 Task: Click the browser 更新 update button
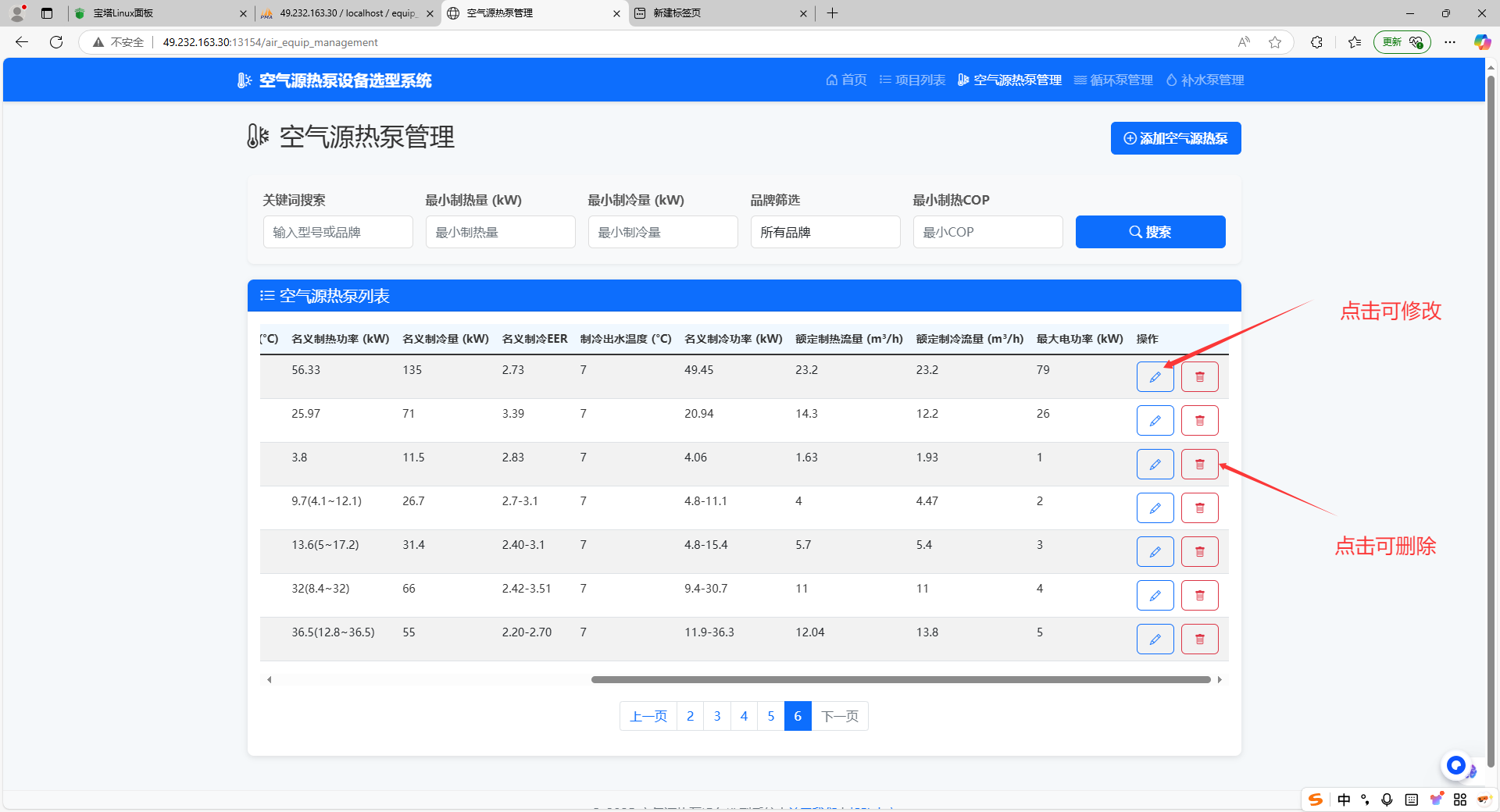(1402, 42)
